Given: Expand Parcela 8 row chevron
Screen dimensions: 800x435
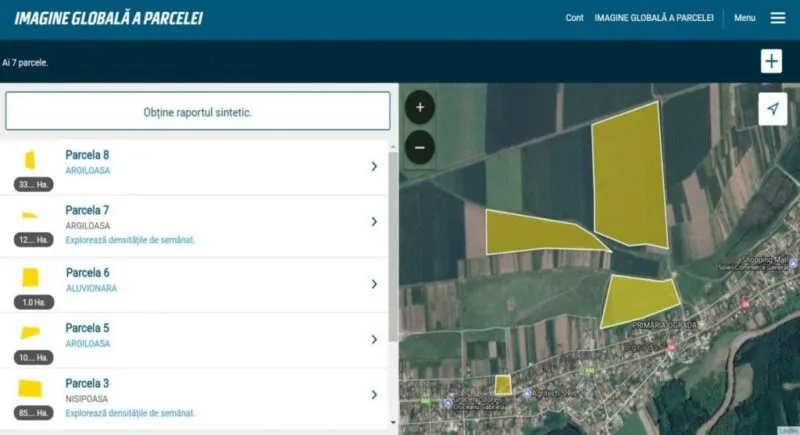Looking at the screenshot, I should [374, 166].
